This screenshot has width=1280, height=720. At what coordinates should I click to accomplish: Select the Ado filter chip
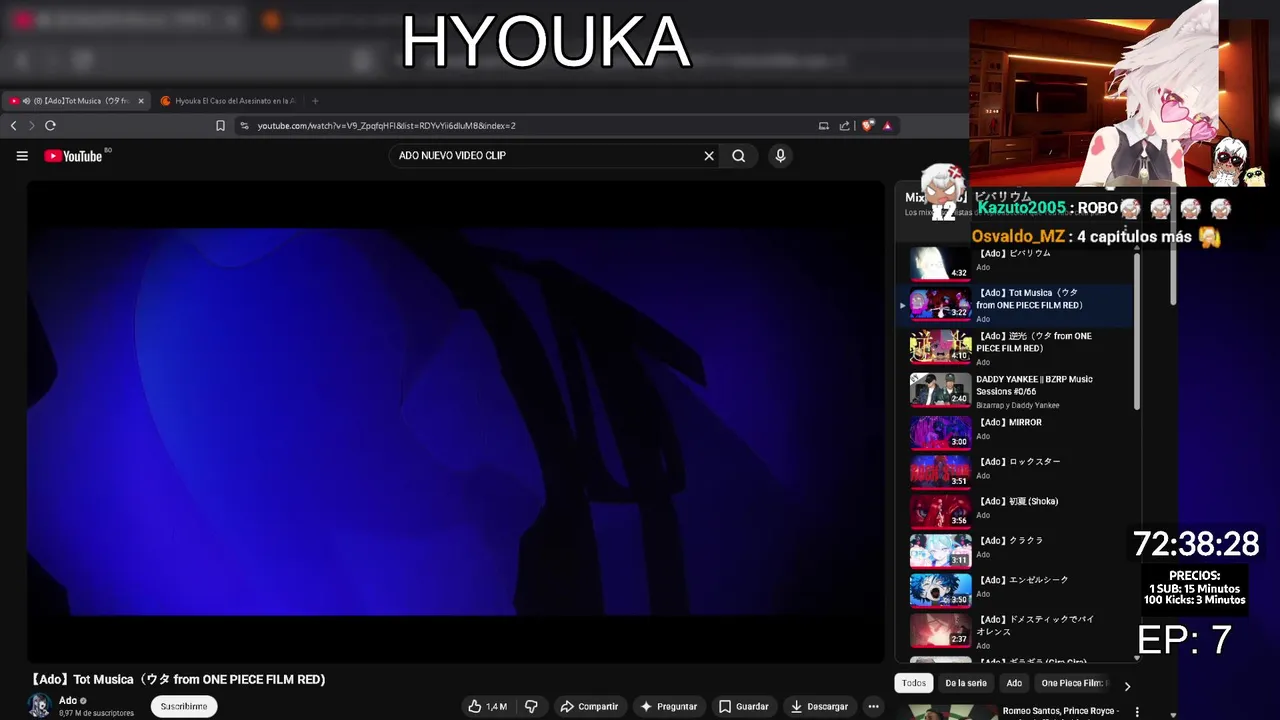click(x=1014, y=683)
